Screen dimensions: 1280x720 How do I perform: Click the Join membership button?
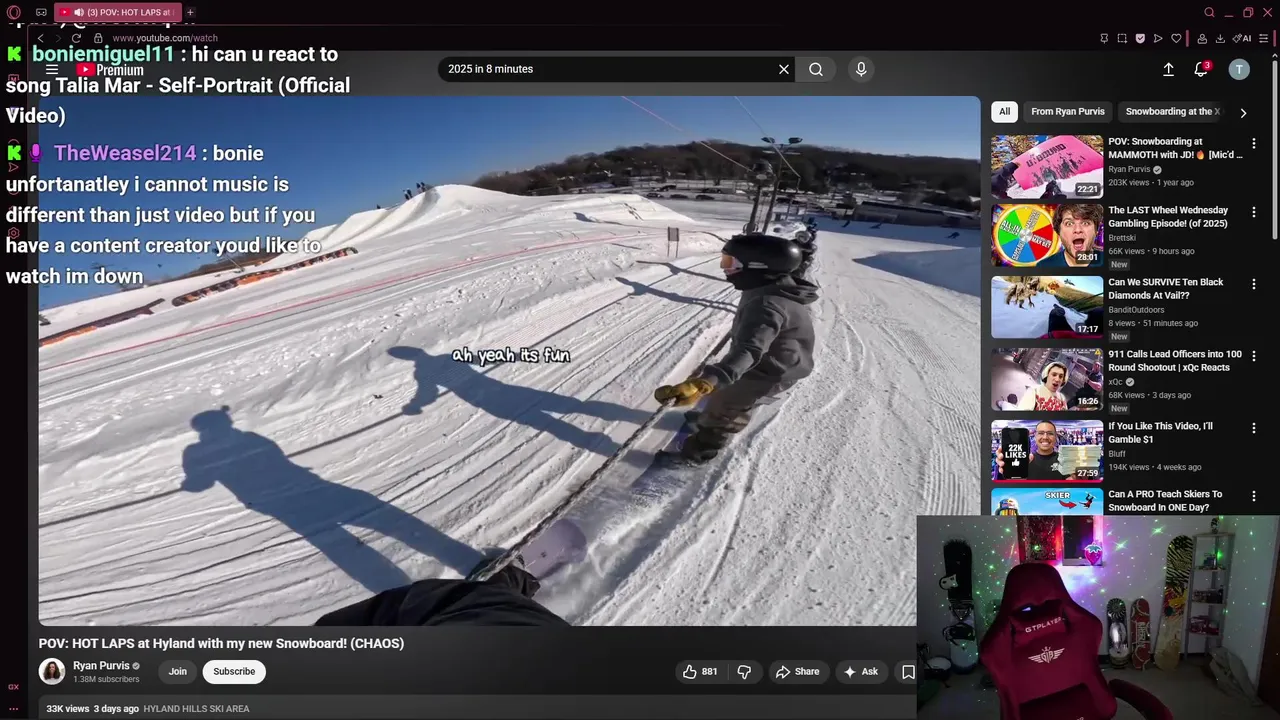(x=177, y=671)
